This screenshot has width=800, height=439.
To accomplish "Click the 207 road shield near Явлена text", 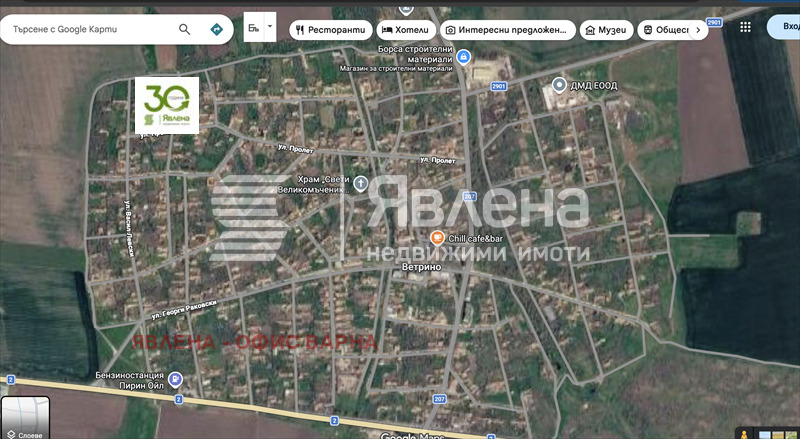I will [470, 196].
